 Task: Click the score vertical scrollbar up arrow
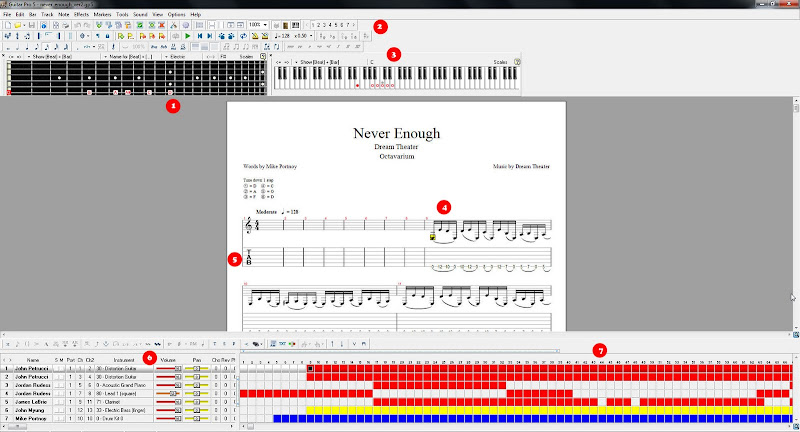pyautogui.click(x=796, y=100)
